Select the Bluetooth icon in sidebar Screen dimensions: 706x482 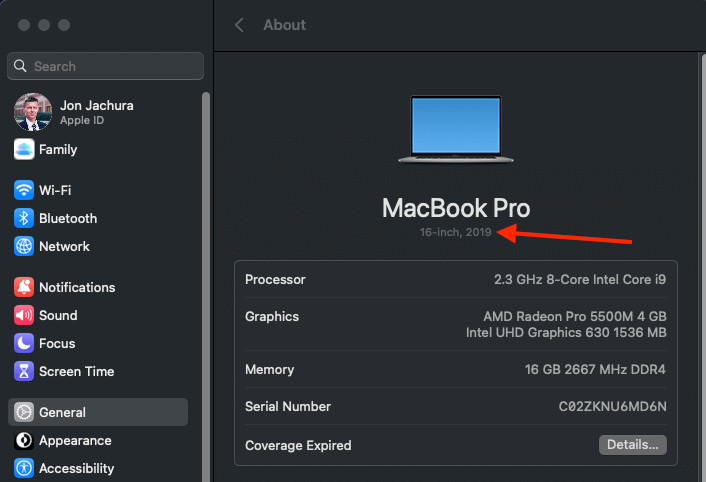pyautogui.click(x=24, y=218)
